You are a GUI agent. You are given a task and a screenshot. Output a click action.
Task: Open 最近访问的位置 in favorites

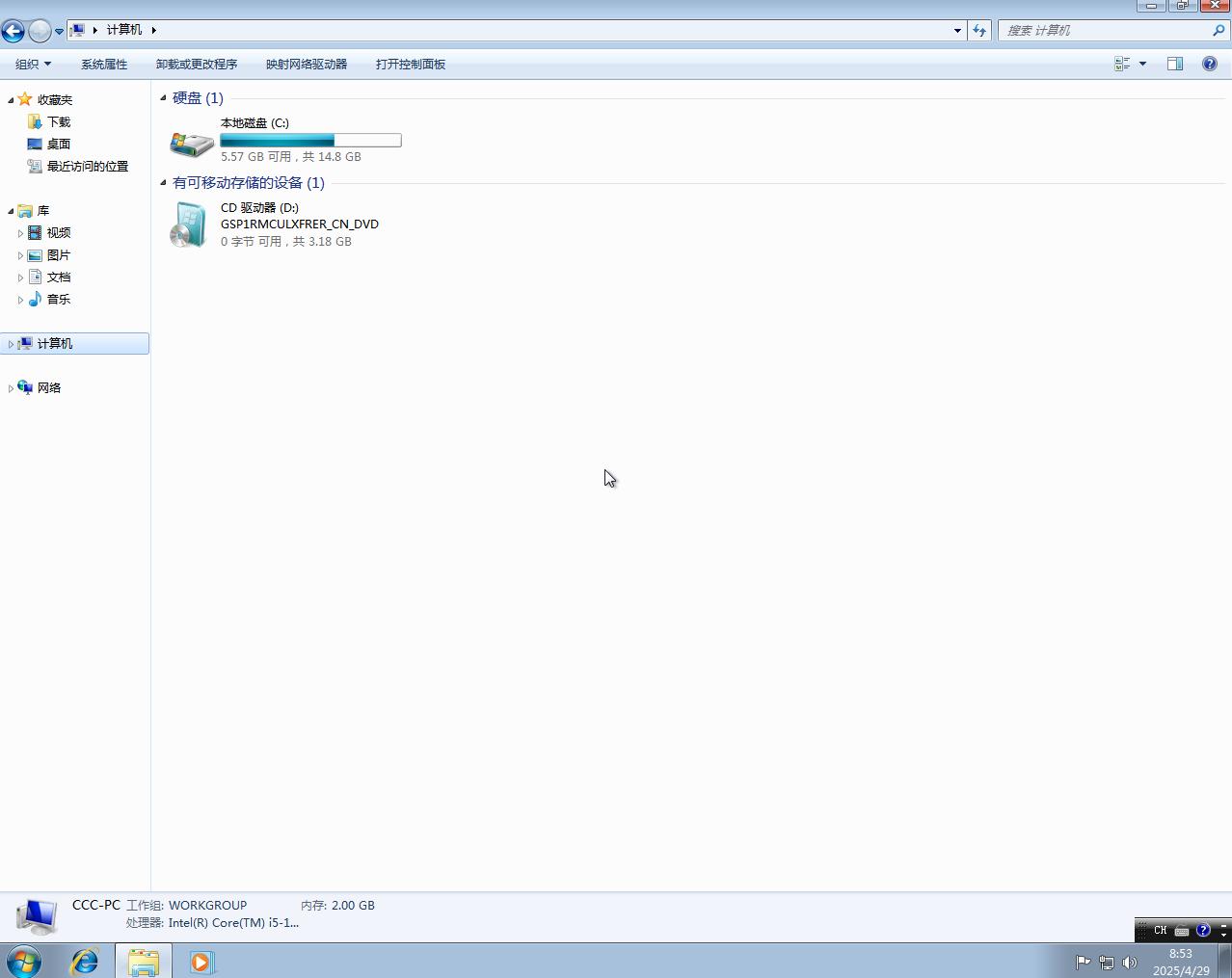(x=88, y=167)
